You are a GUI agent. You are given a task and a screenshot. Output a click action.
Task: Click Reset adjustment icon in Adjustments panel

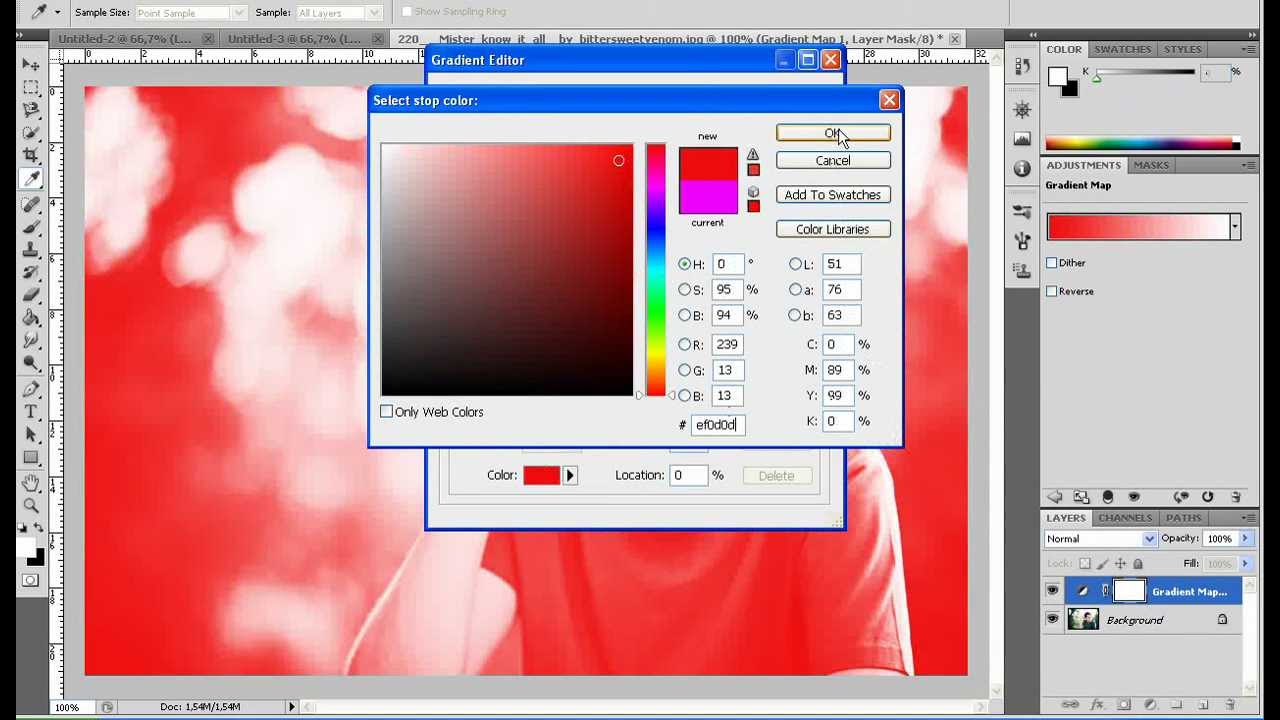(x=1207, y=497)
